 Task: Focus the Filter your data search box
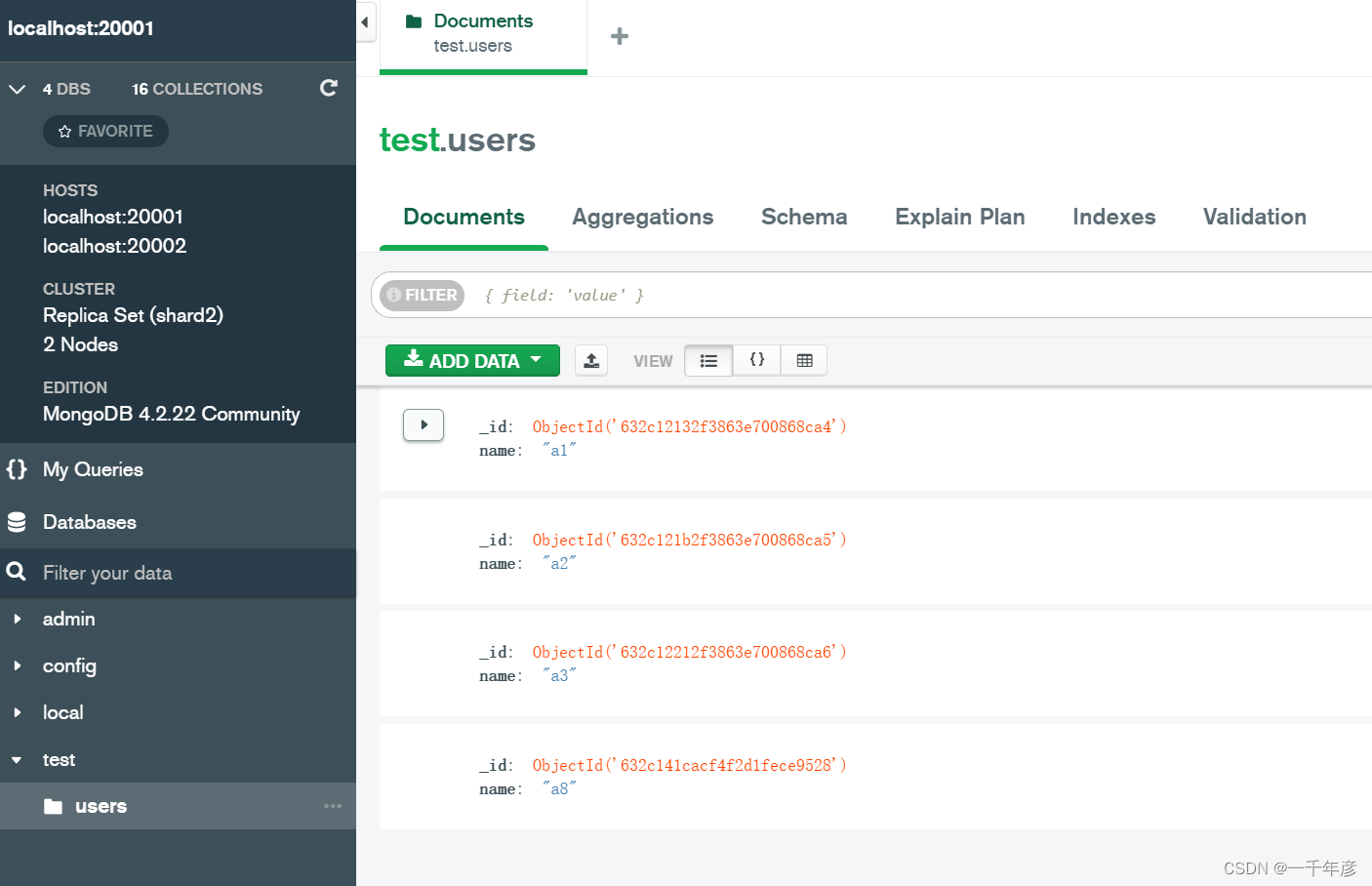click(x=178, y=573)
